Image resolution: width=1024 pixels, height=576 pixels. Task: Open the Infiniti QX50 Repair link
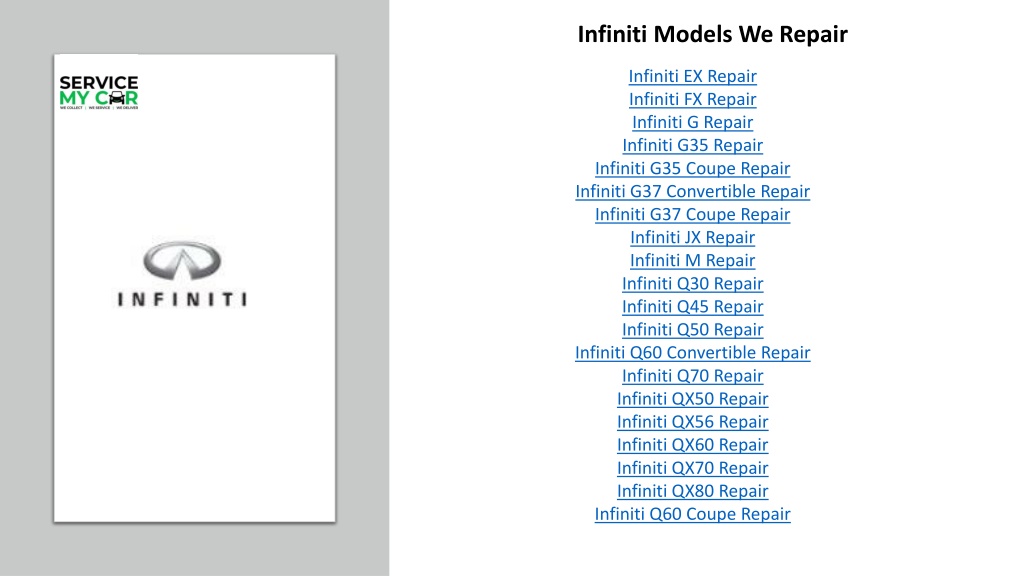692,398
